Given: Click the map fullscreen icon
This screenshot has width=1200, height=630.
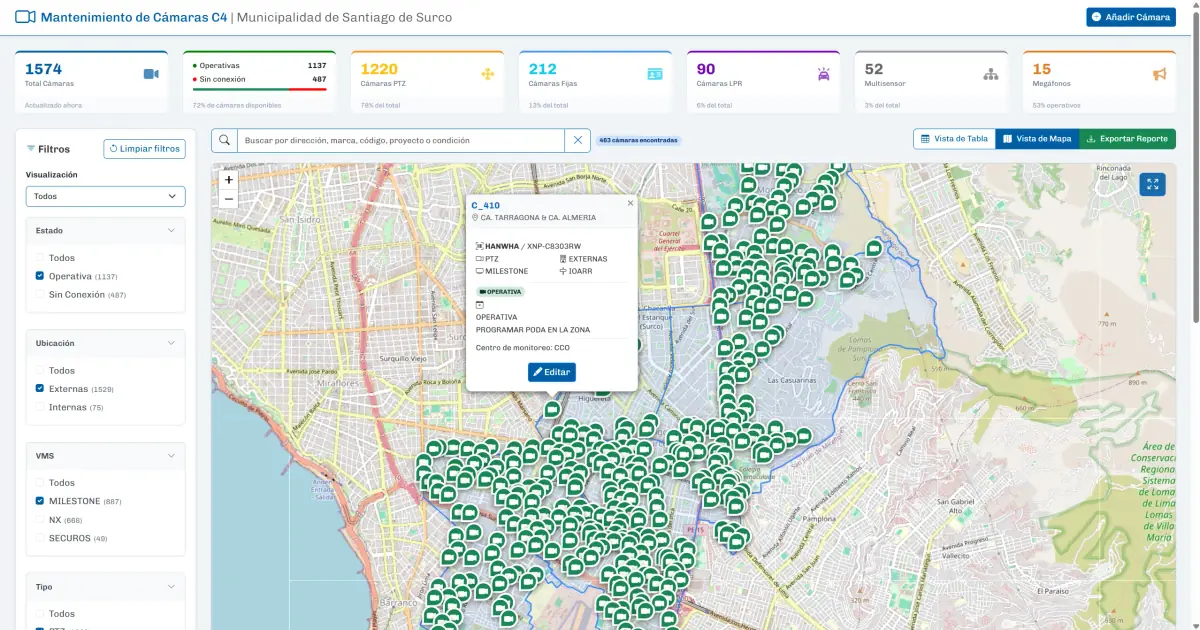Looking at the screenshot, I should tap(1153, 184).
